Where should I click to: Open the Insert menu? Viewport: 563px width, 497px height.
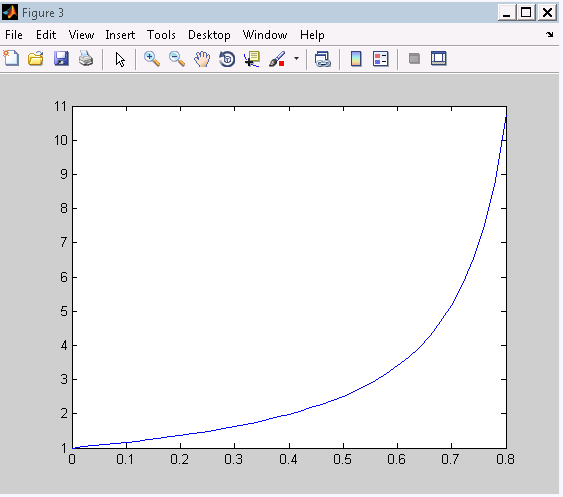click(x=120, y=35)
